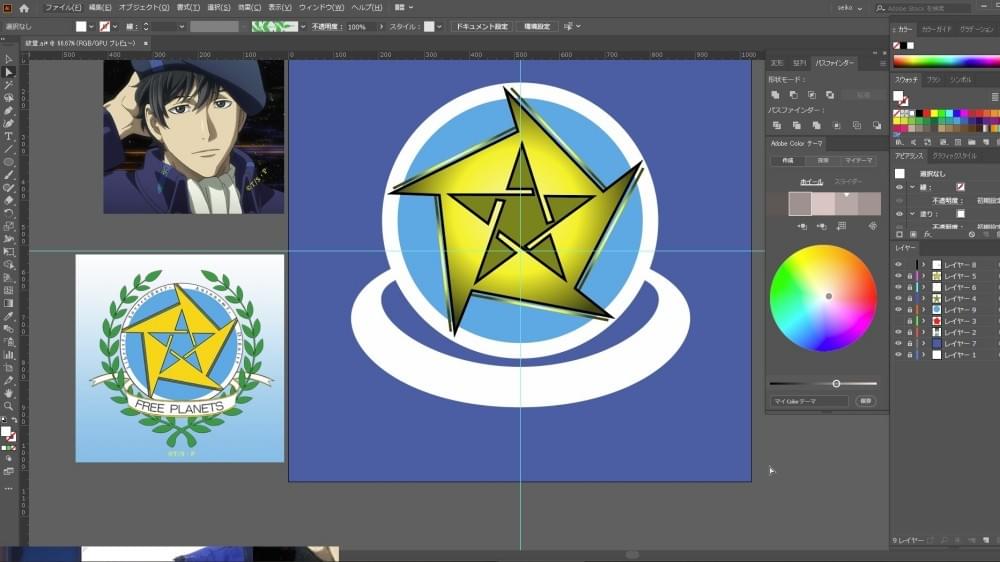Open the brush definition dropdown
The height and width of the screenshot is (562, 1000).
[x=303, y=27]
